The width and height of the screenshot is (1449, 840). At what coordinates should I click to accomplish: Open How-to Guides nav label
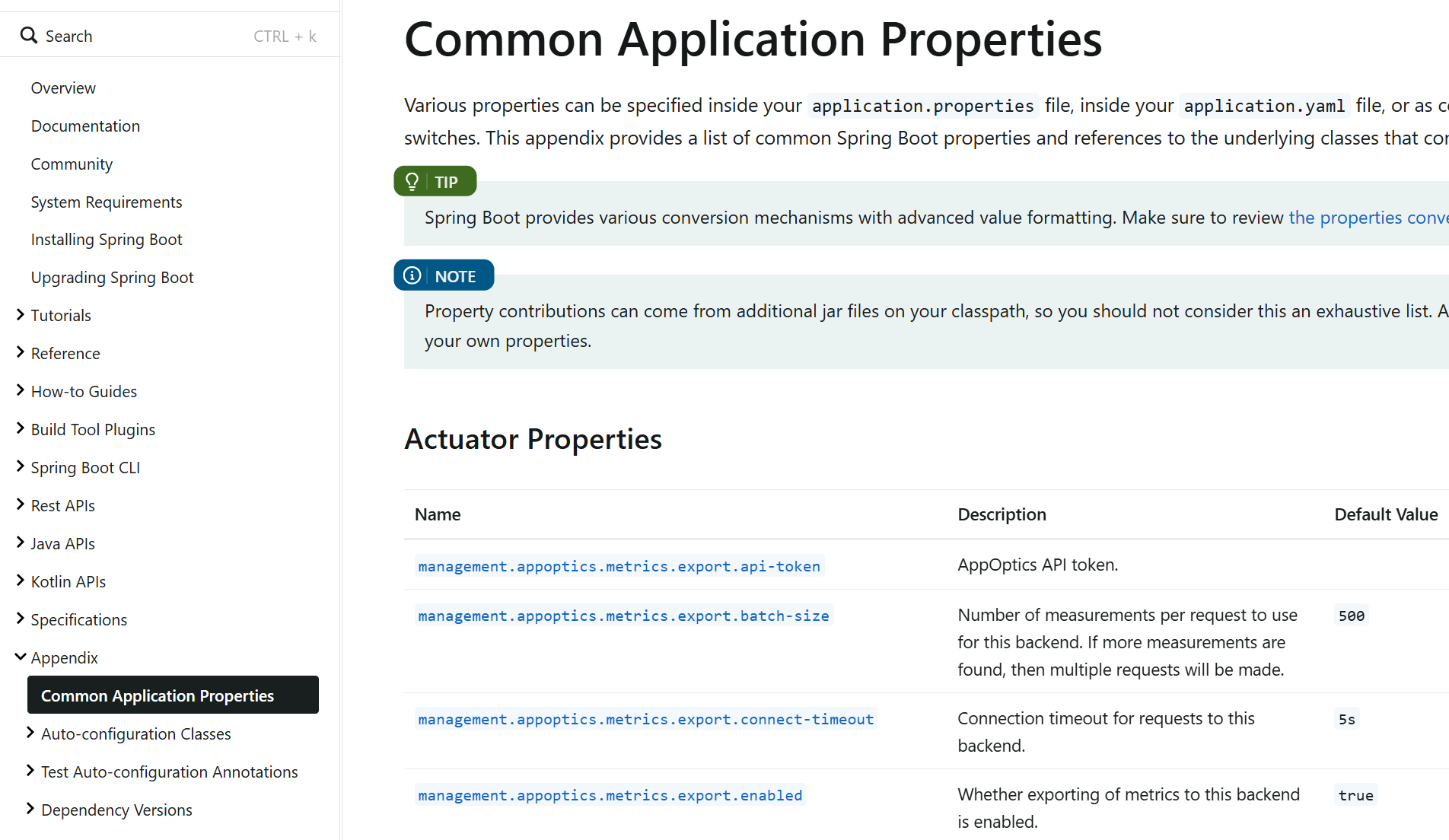click(84, 391)
